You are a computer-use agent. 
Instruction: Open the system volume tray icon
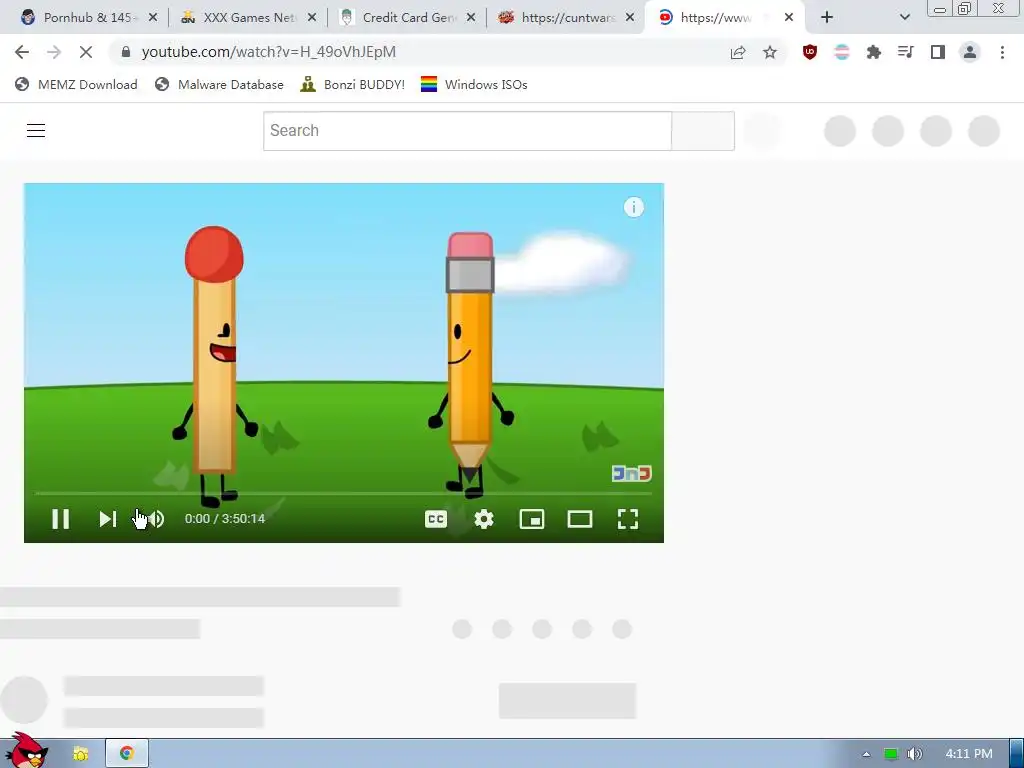[915, 754]
